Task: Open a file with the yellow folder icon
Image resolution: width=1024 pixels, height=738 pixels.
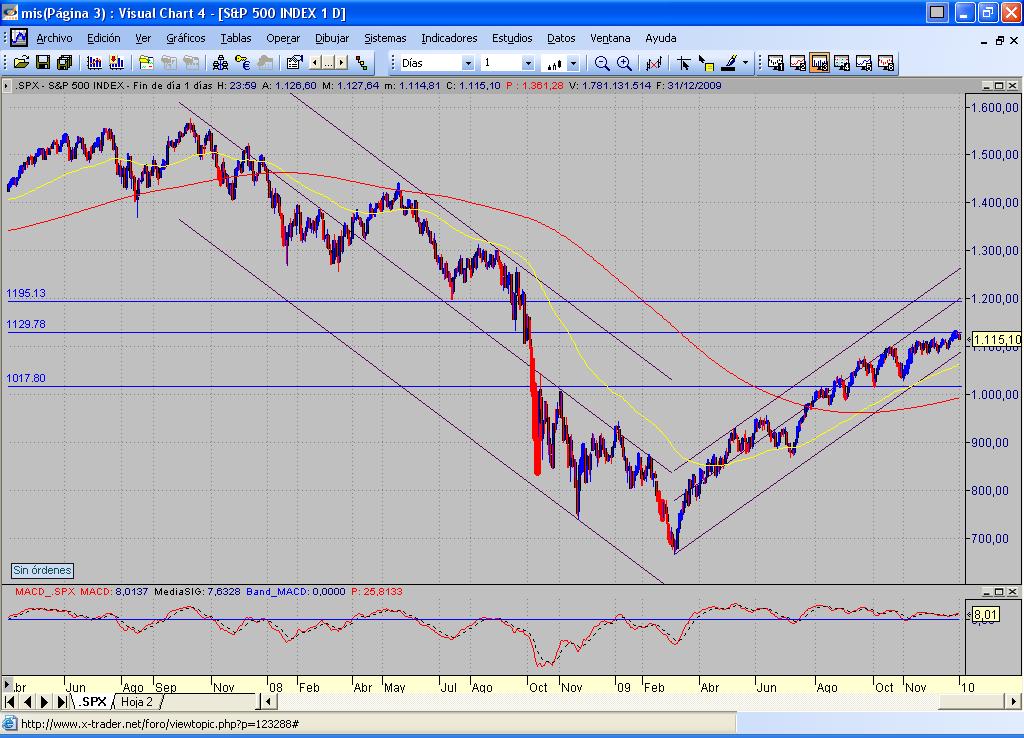Action: pyautogui.click(x=21, y=63)
